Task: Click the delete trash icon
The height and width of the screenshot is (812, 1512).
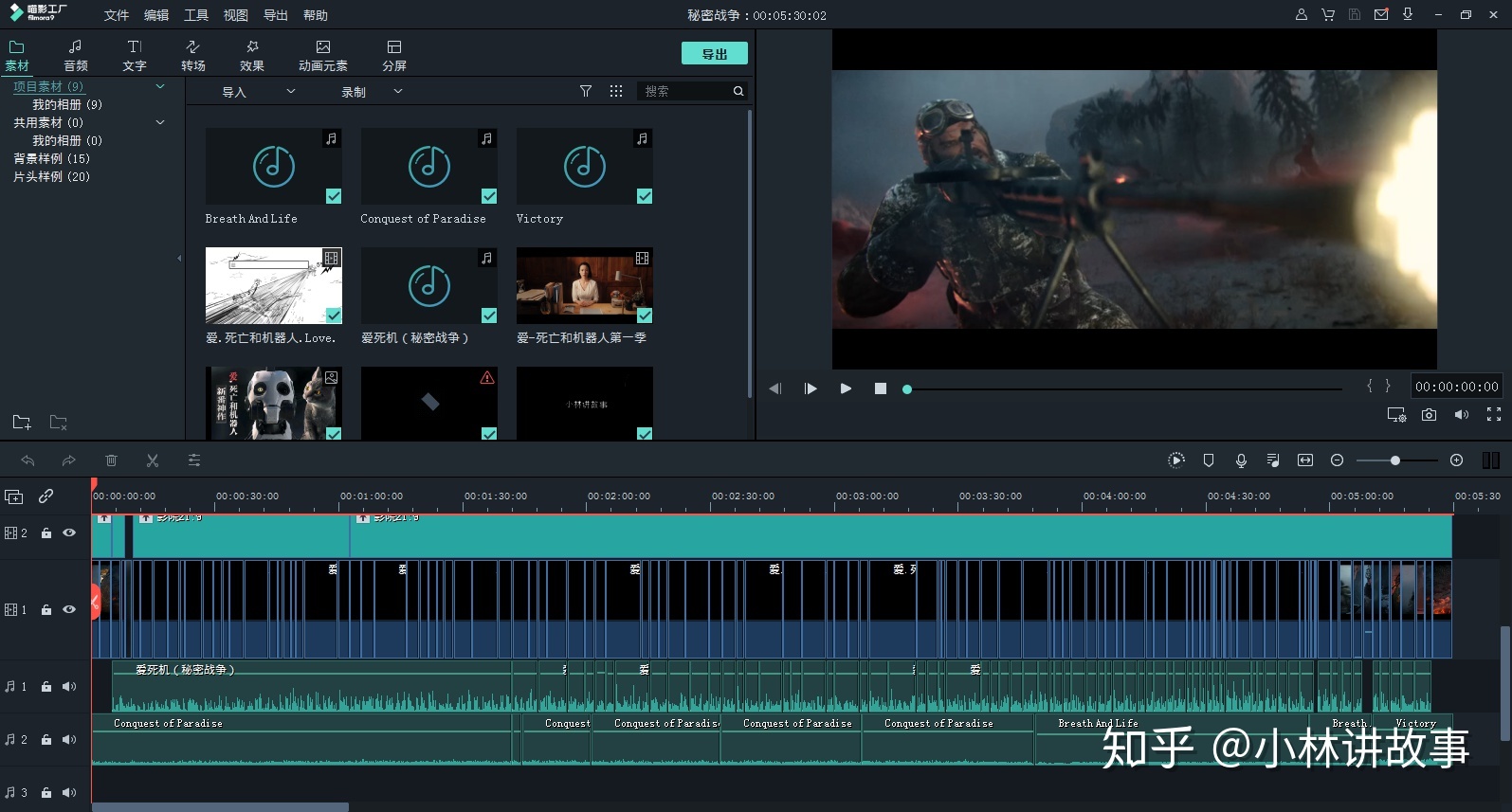Action: tap(111, 460)
